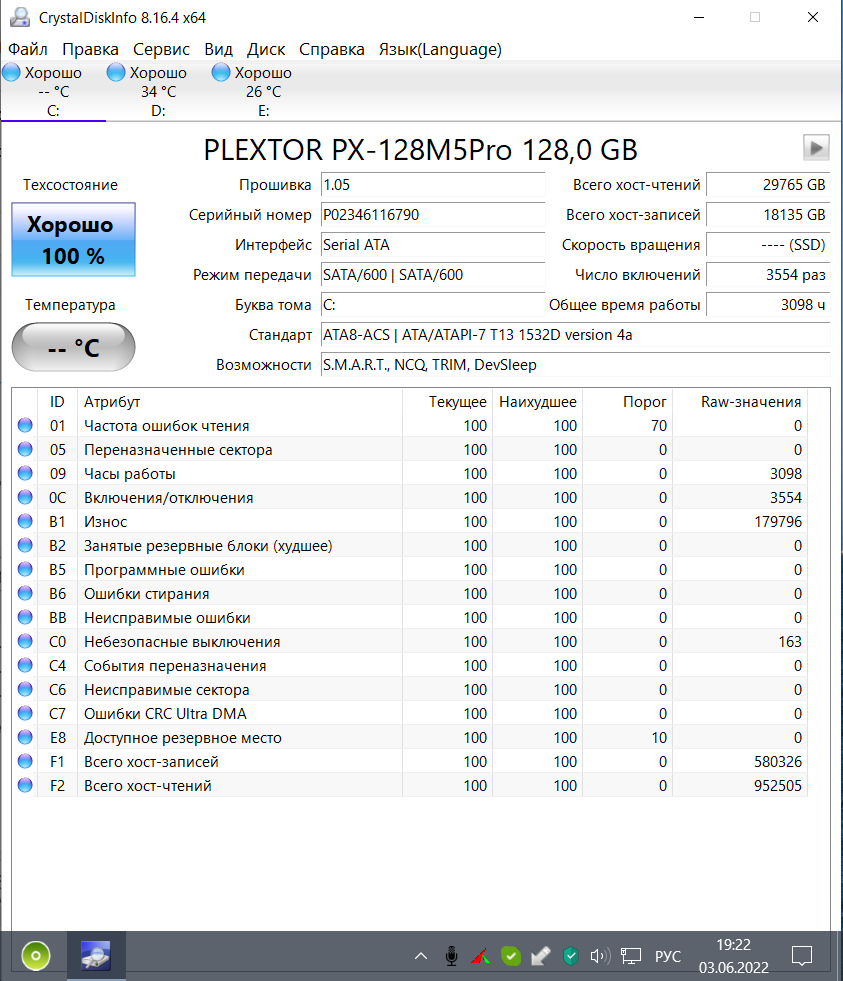Screen dimensions: 843x981
Task: Open the clock showing 19:22
Action: [x=733, y=956]
